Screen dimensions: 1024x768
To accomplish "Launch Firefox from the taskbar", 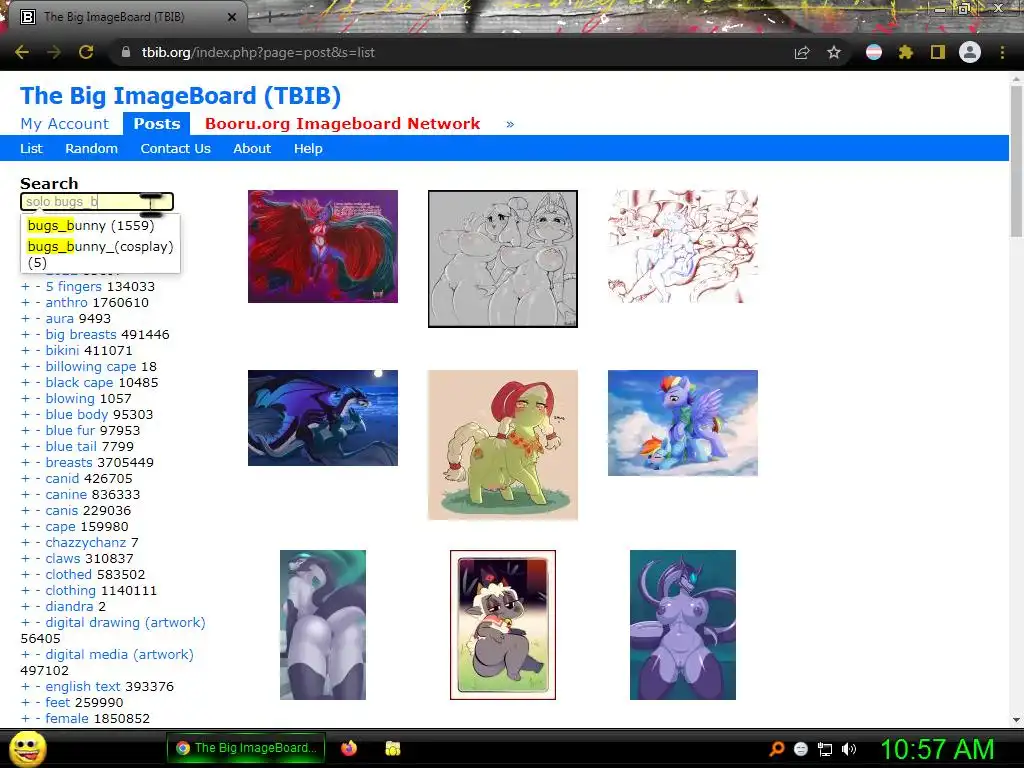I will (x=349, y=748).
